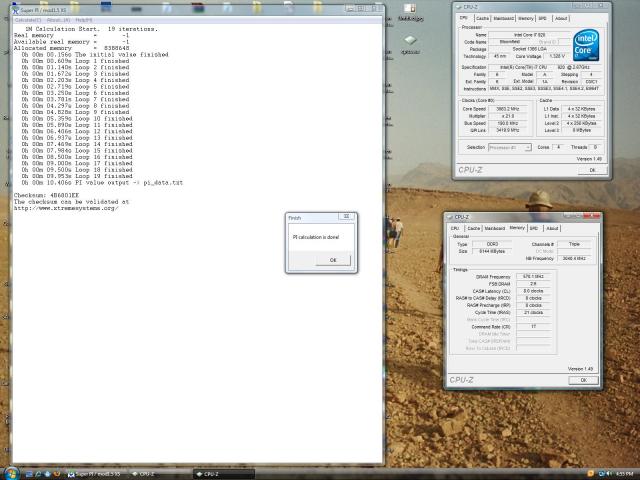Close the bottom CPU-Z window

[591, 216]
